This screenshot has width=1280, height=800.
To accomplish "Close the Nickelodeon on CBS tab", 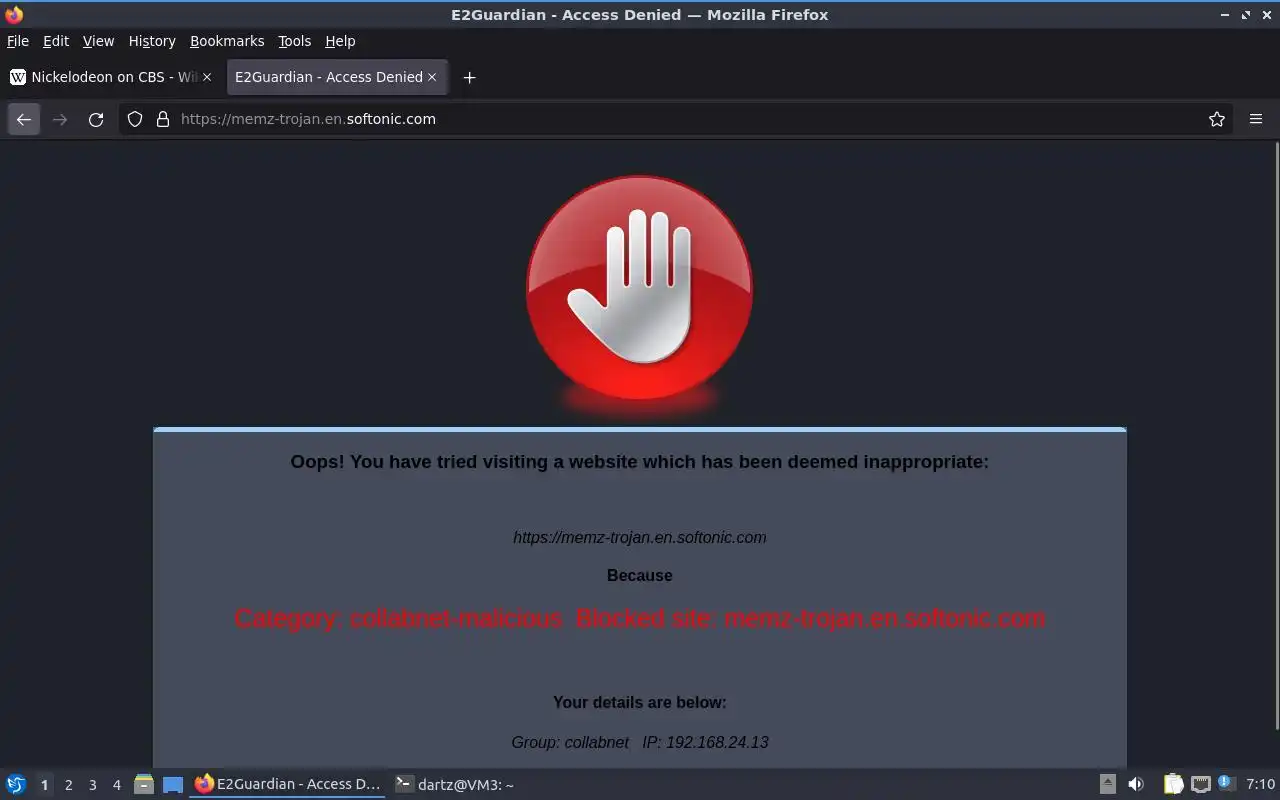I will 207,77.
